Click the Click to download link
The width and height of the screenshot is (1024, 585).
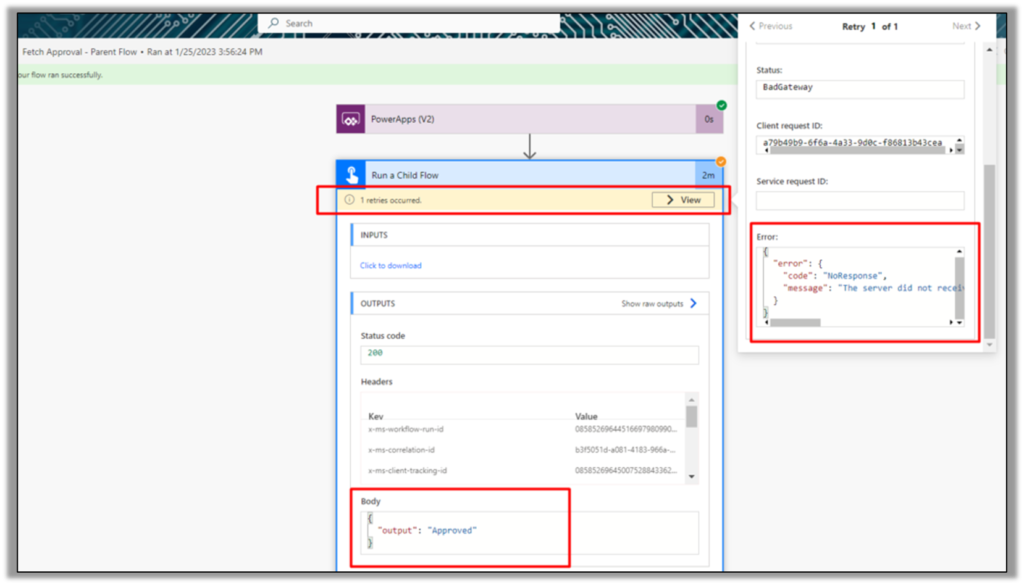click(391, 266)
